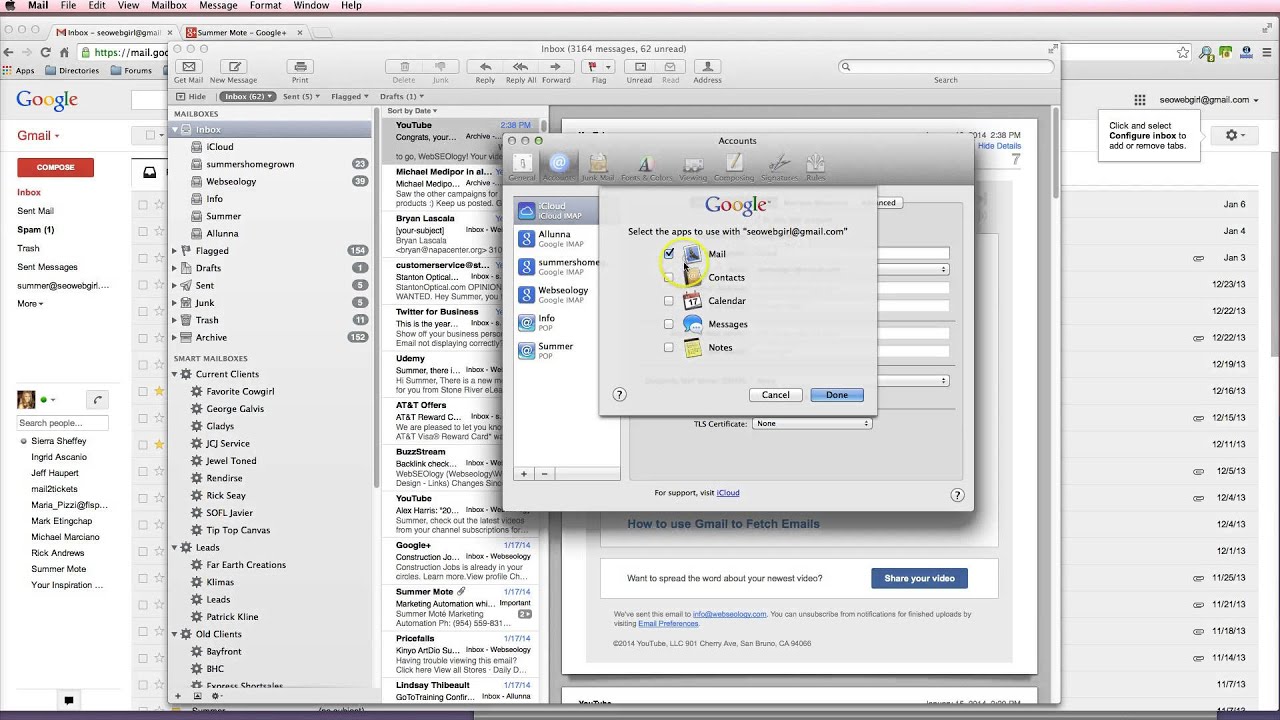Open the Sort by Date dropdown
Viewport: 1280px width, 720px height.
tap(412, 111)
